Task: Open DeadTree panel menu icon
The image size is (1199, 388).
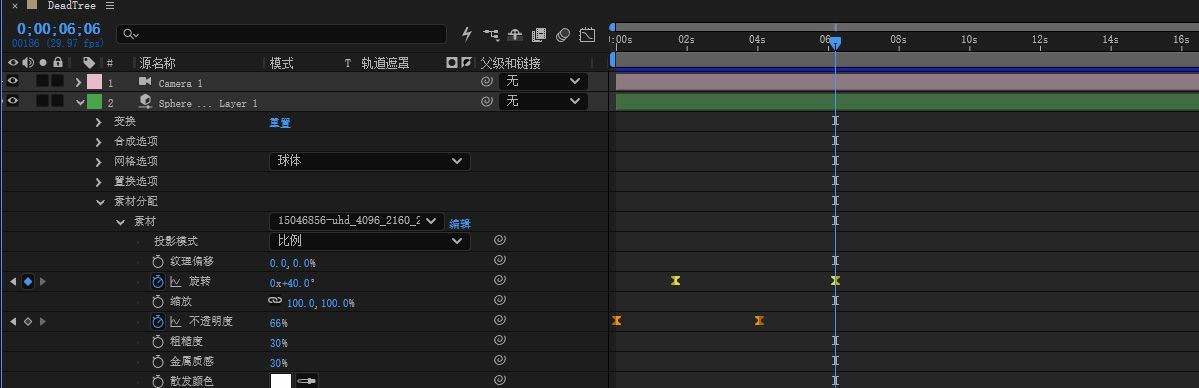Action: click(110, 5)
